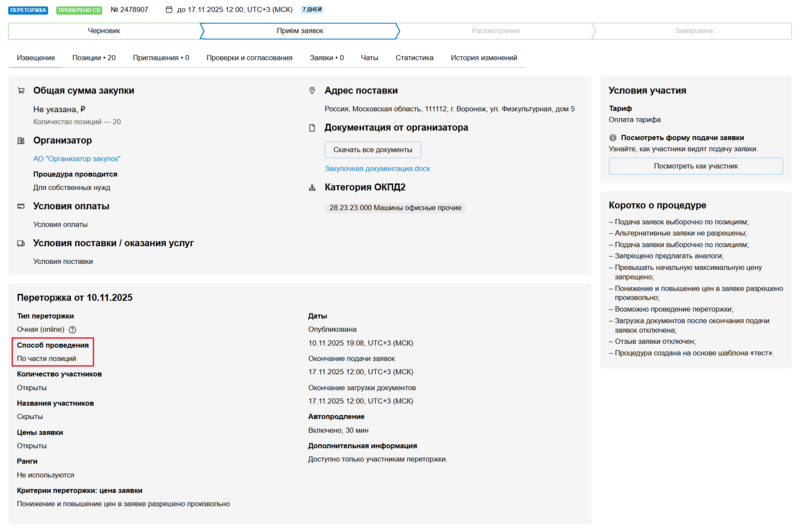Click the help icon next to Очная (online)

click(x=72, y=329)
